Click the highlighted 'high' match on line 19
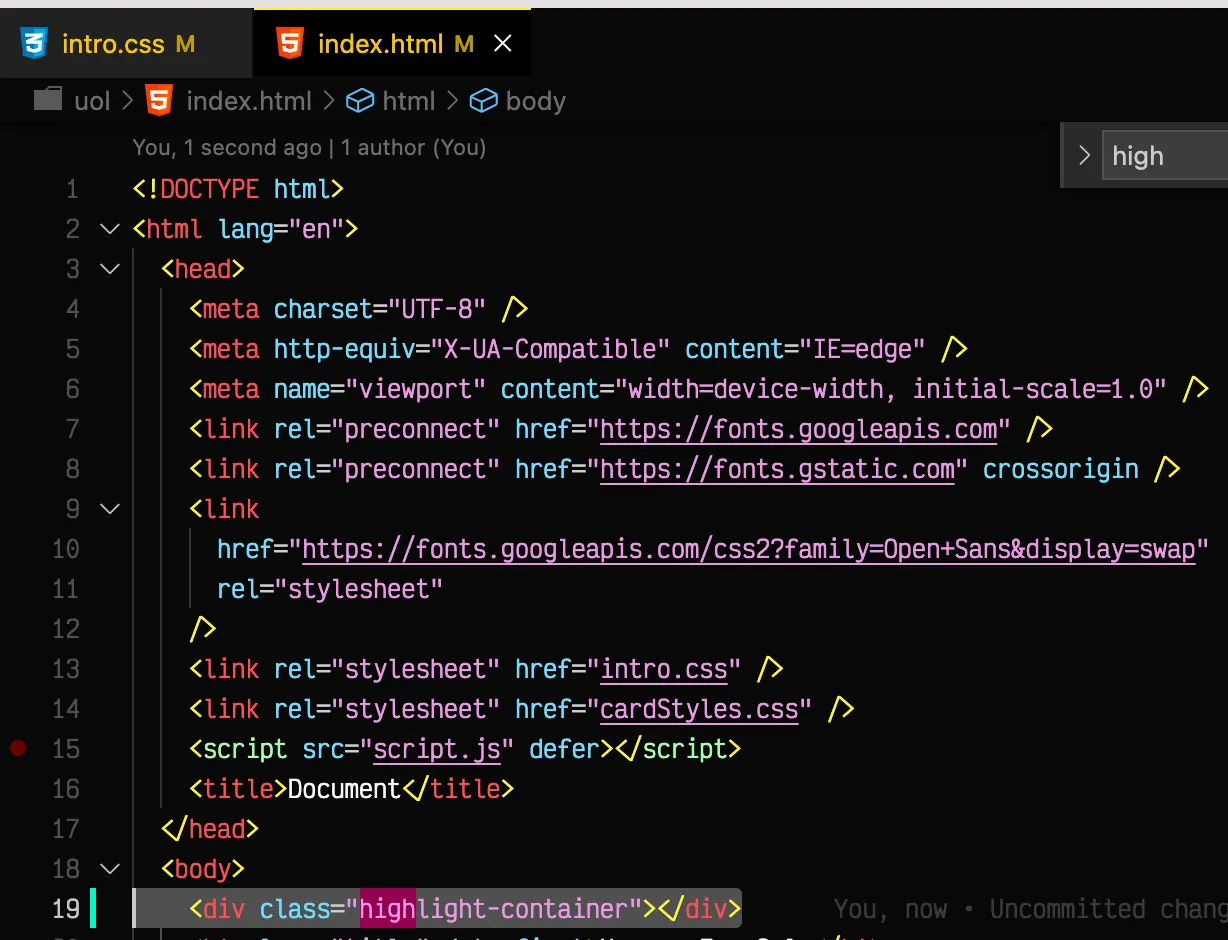The height and width of the screenshot is (940, 1228). (x=388, y=909)
